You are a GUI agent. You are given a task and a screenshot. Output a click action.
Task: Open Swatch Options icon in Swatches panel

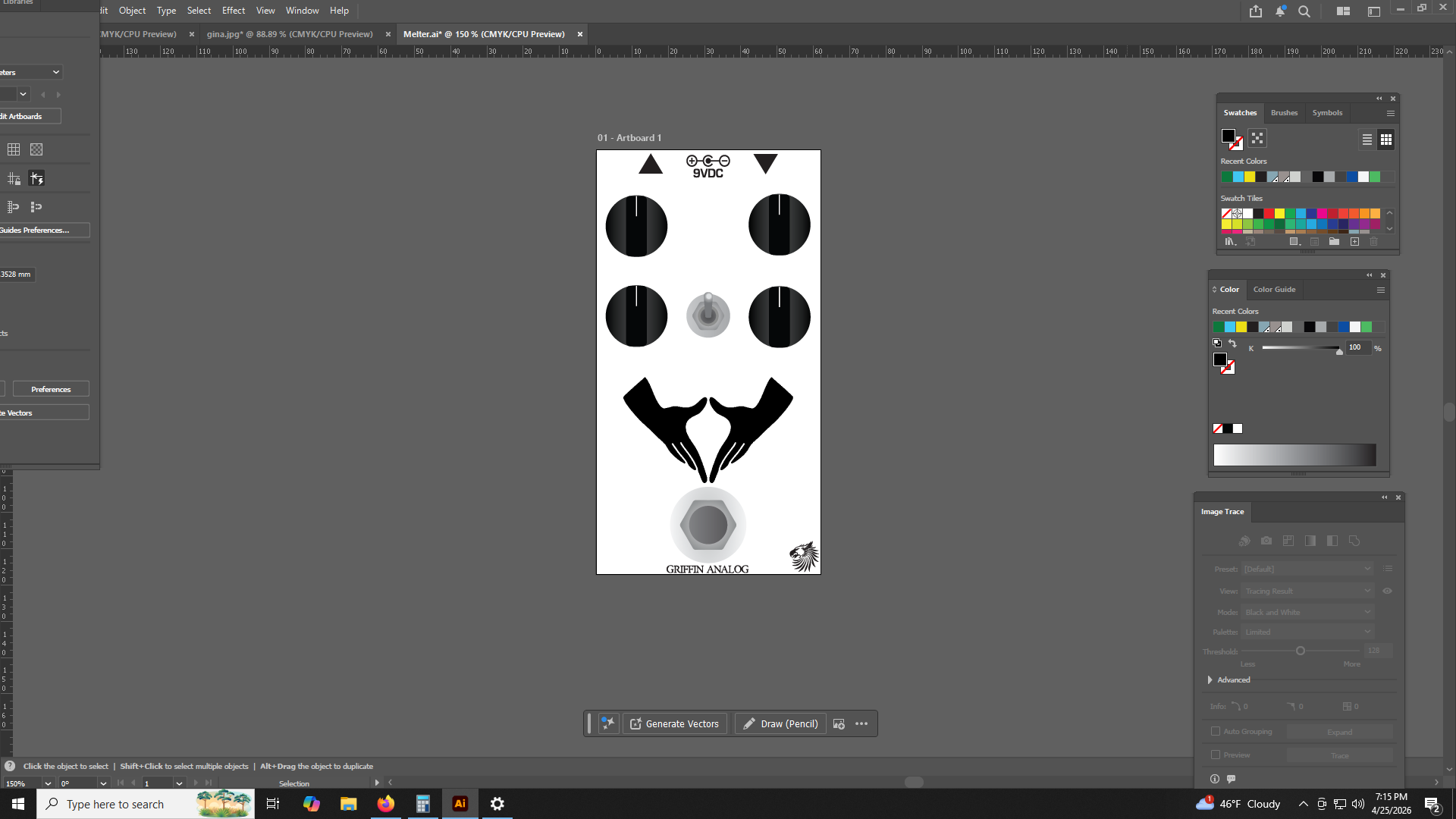coord(1314,242)
